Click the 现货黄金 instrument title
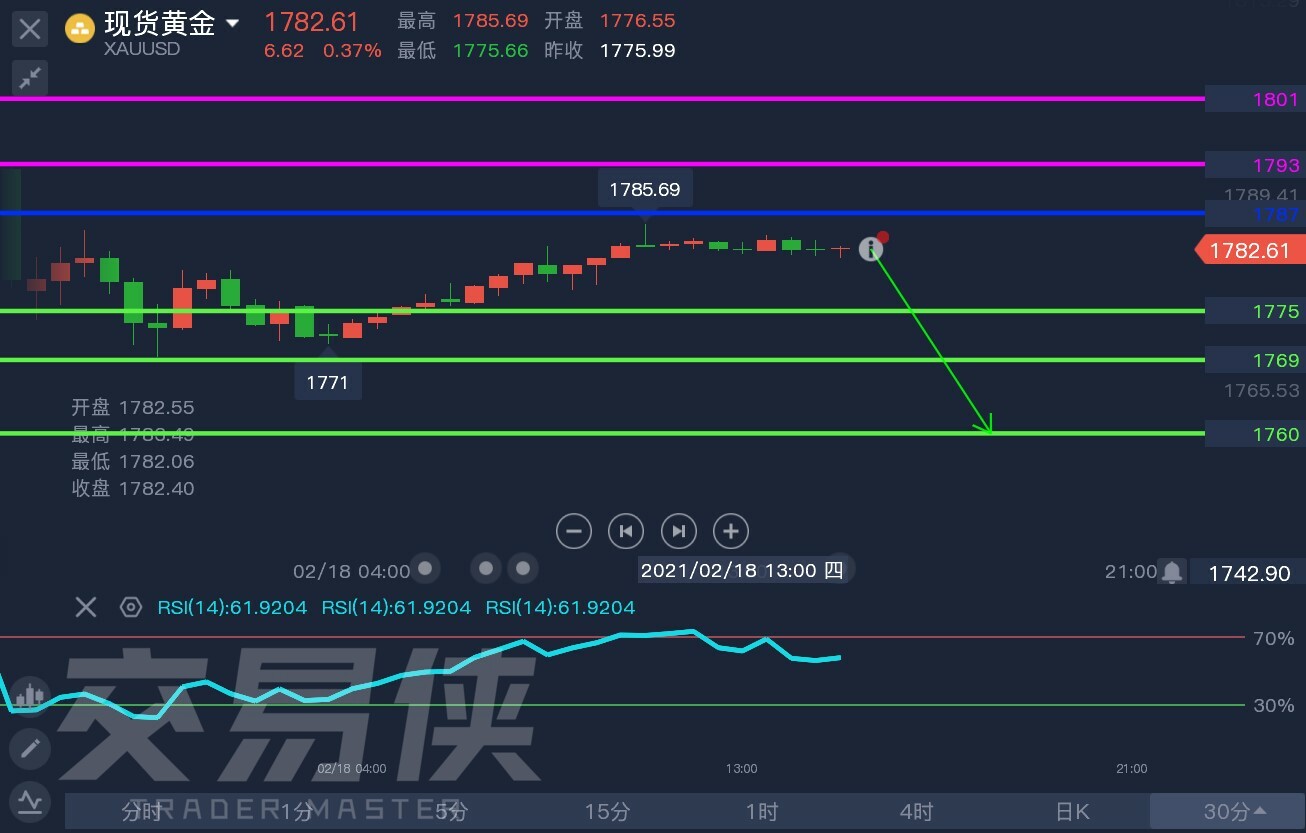The height and width of the screenshot is (833, 1306). coord(160,24)
